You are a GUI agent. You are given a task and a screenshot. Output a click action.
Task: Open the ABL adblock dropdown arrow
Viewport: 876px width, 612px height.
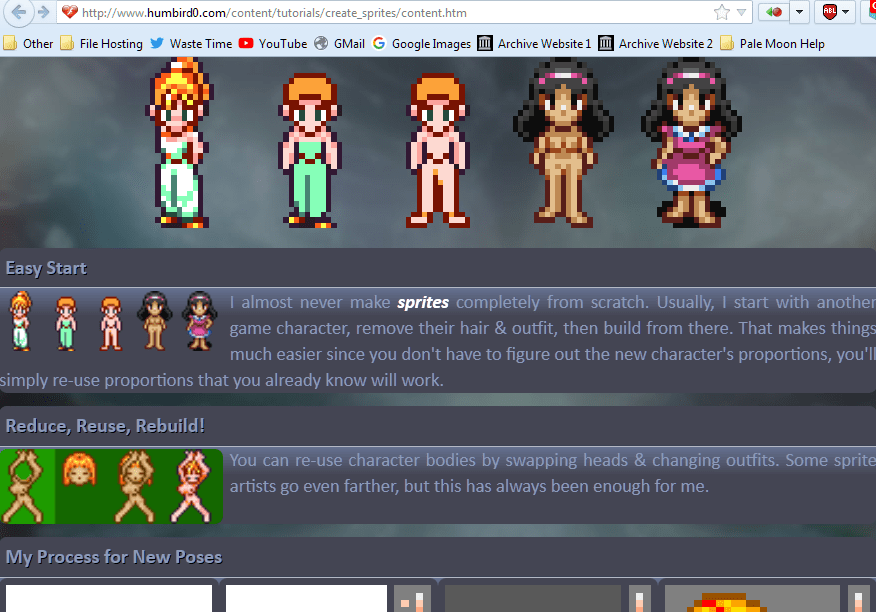click(x=847, y=12)
